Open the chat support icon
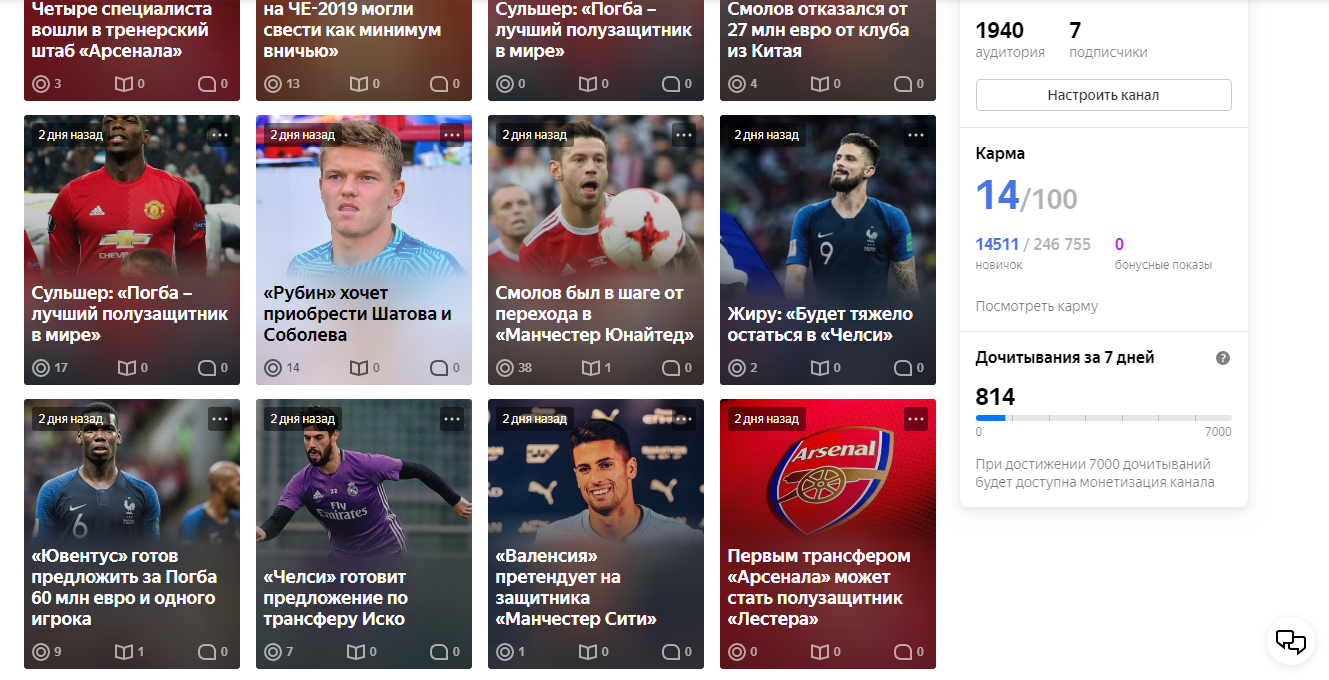The width and height of the screenshot is (1329, 680). click(x=1291, y=641)
